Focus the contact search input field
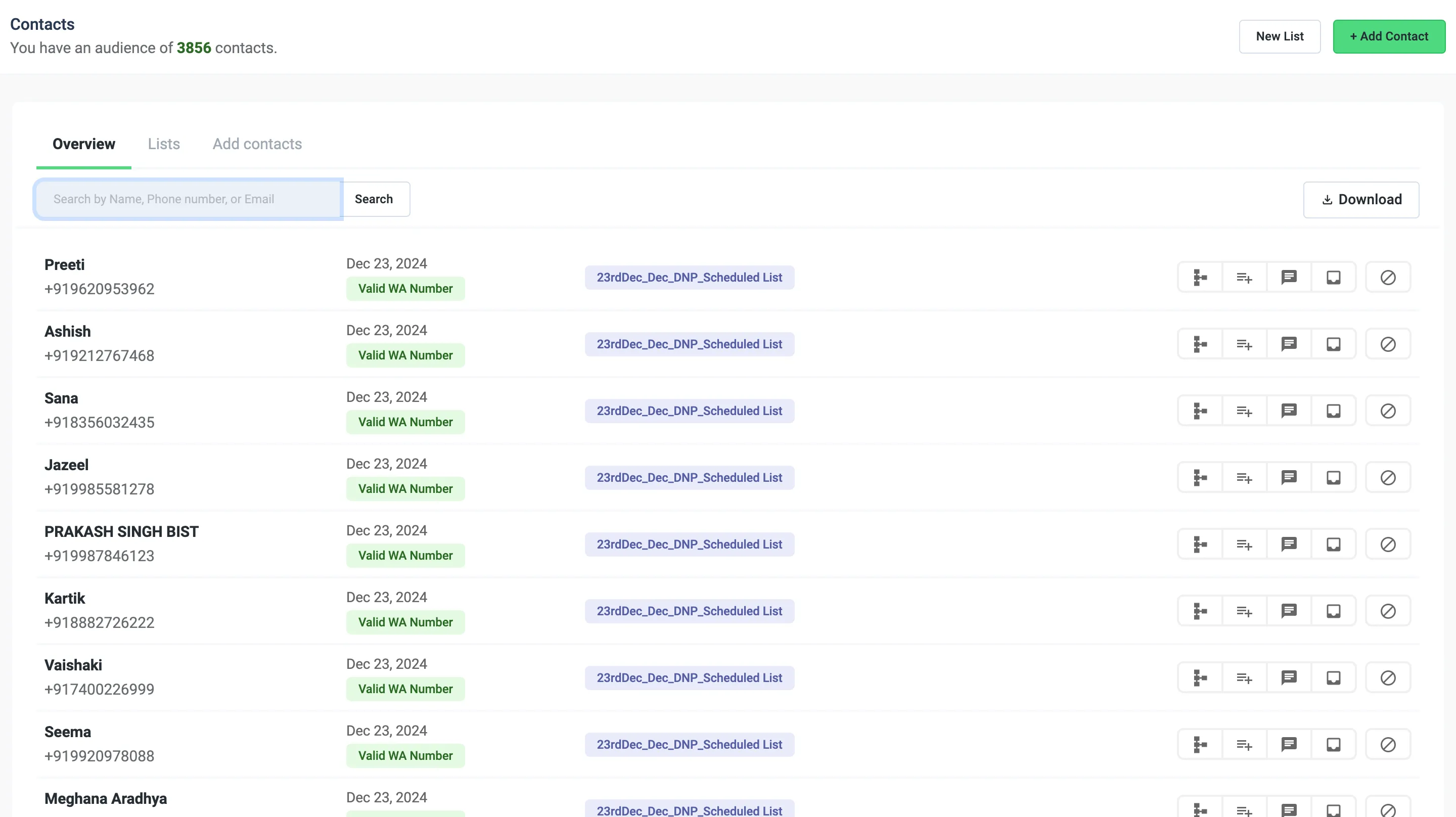1456x817 pixels. [x=188, y=199]
